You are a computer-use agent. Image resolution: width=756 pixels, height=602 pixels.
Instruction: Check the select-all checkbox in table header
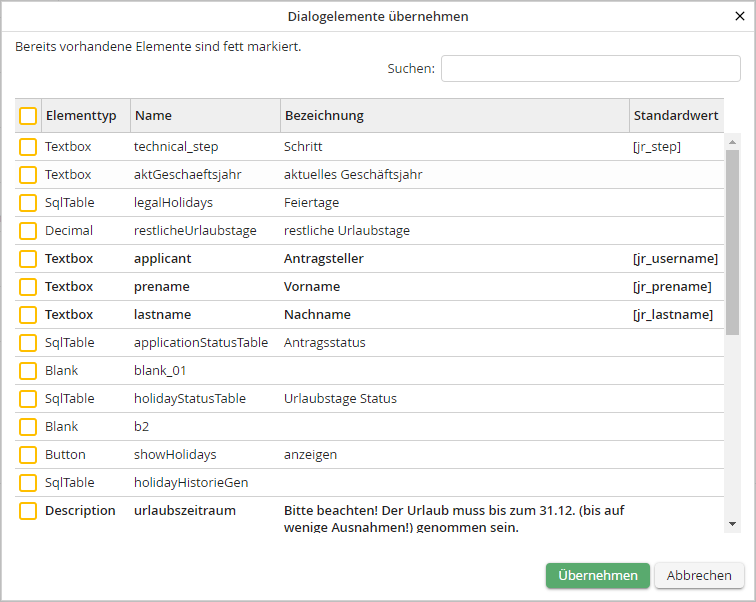pos(28,116)
